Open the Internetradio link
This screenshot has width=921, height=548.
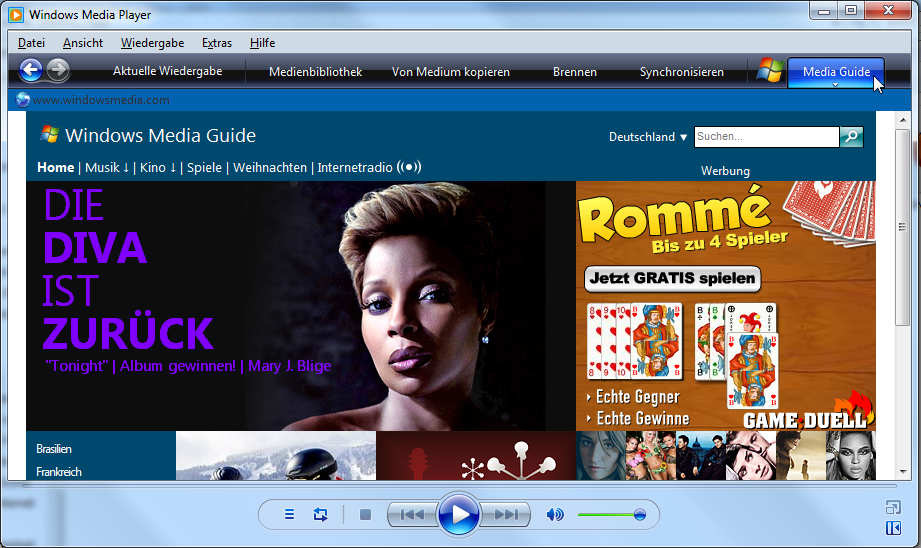click(355, 167)
